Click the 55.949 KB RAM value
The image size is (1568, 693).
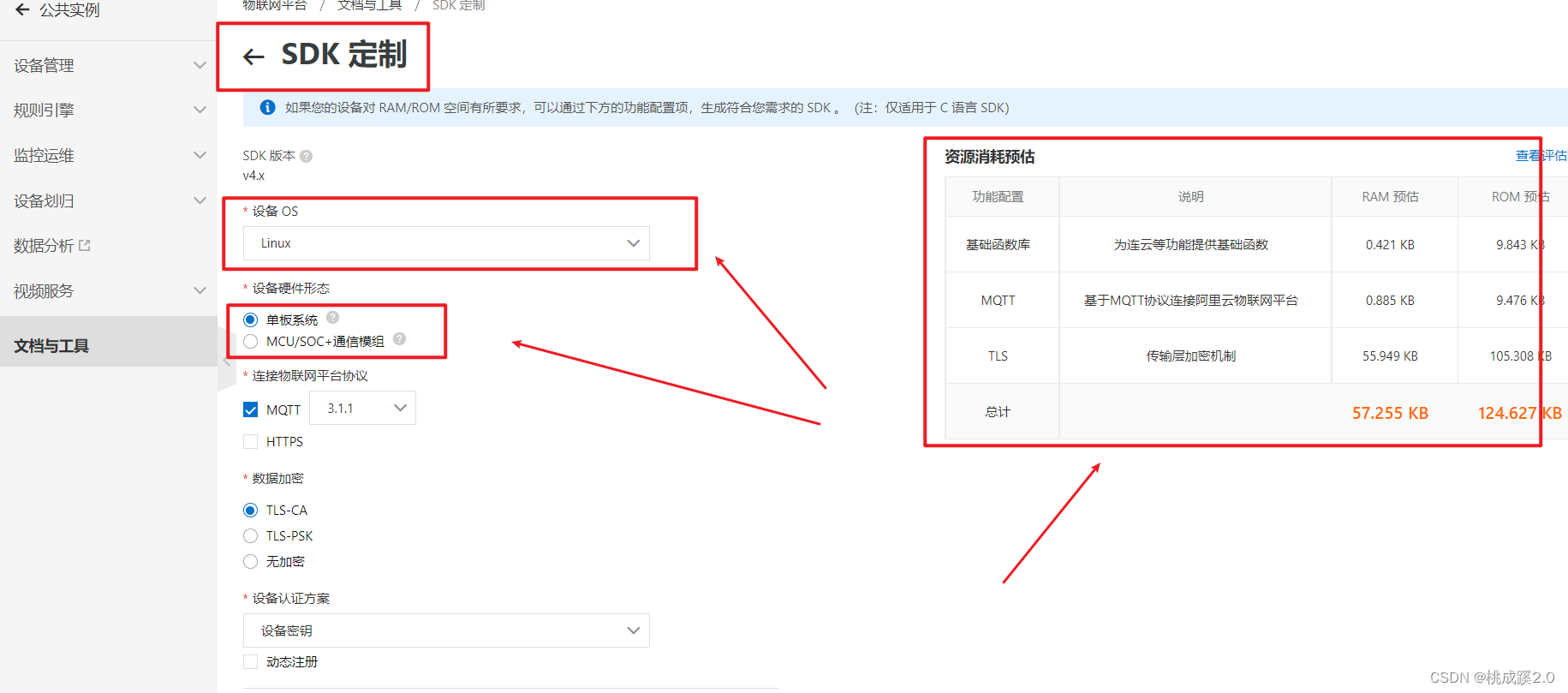pyautogui.click(x=1390, y=355)
